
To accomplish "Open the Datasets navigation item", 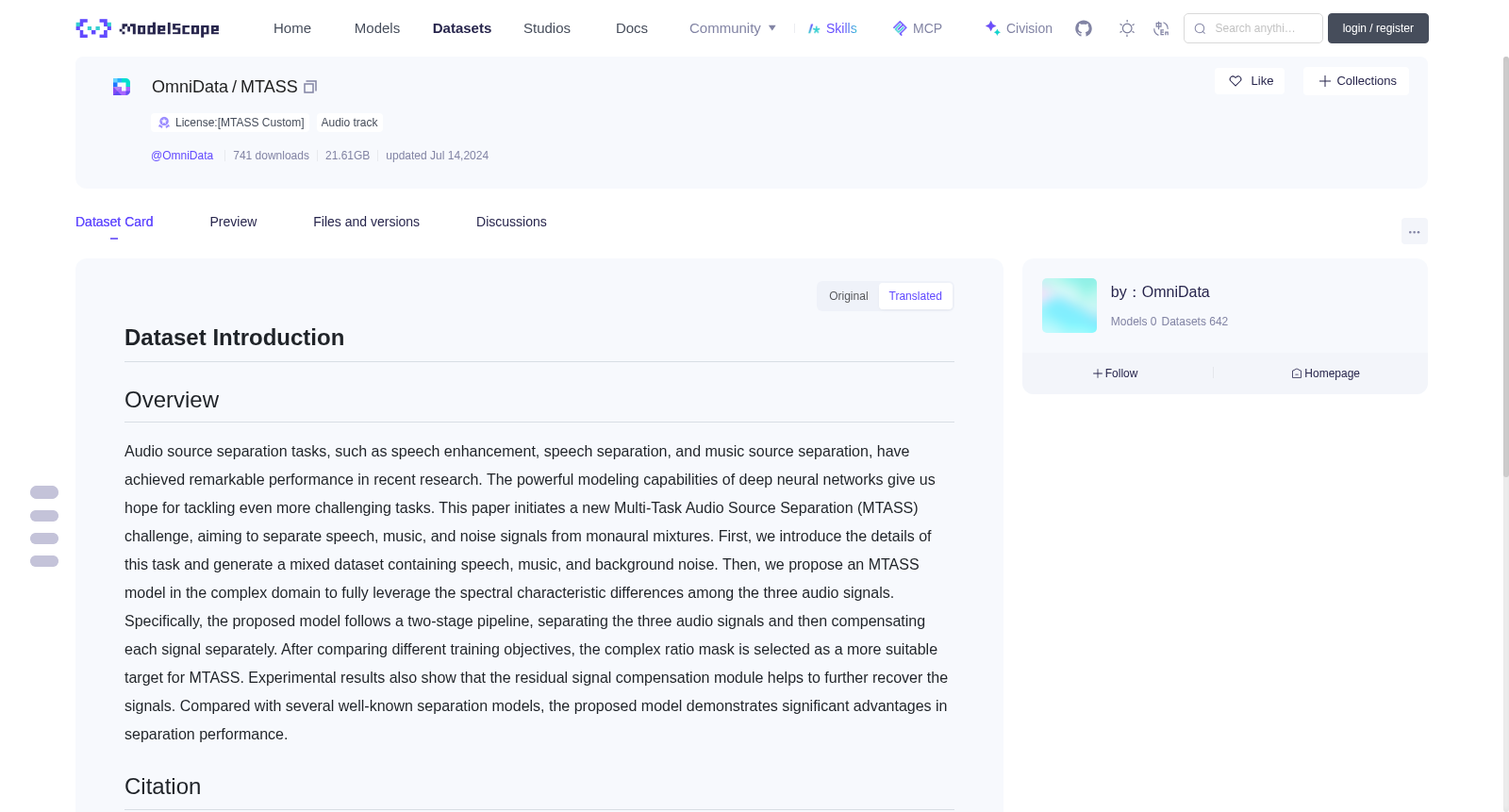I will pyautogui.click(x=462, y=28).
